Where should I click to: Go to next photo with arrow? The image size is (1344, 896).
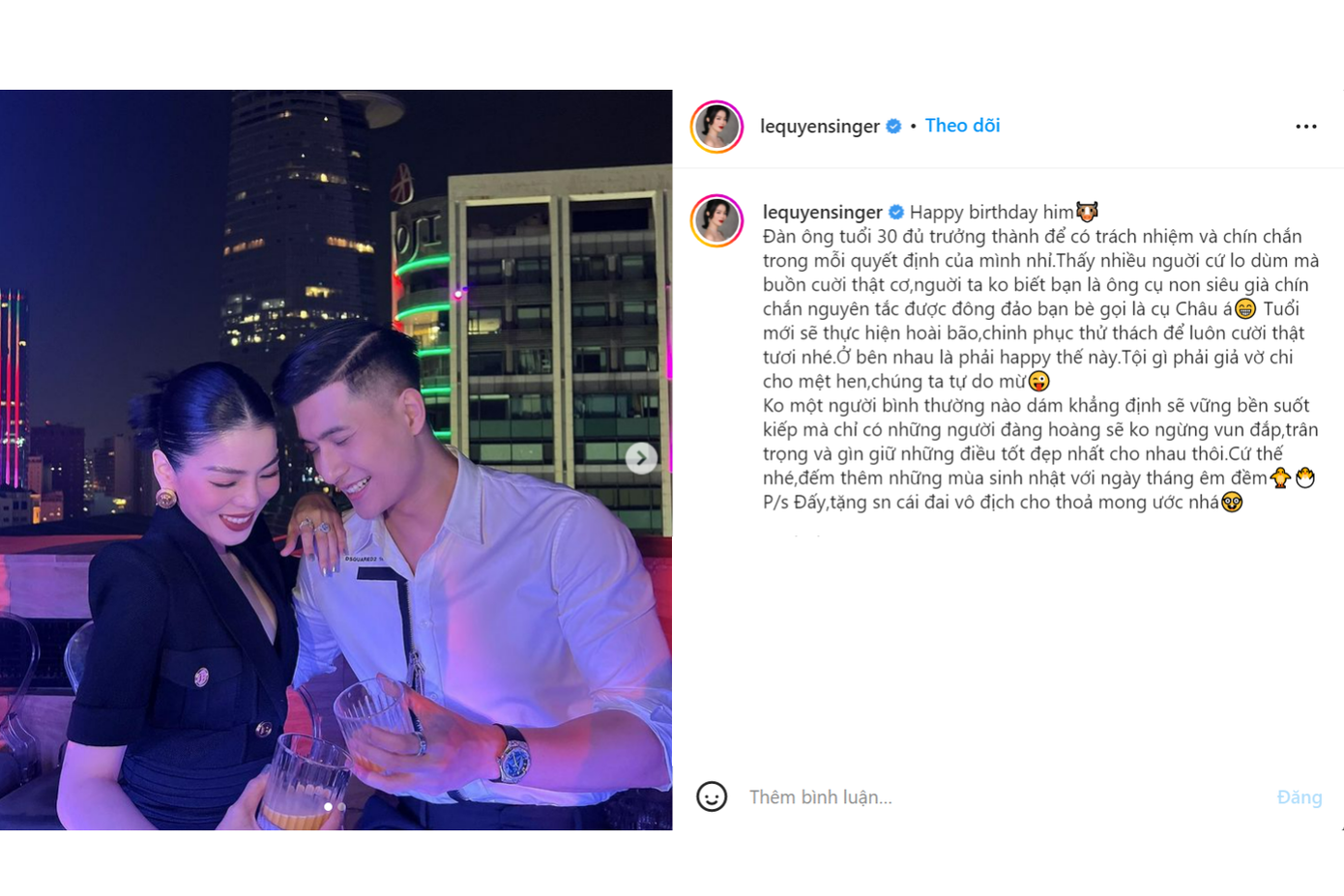click(x=641, y=458)
